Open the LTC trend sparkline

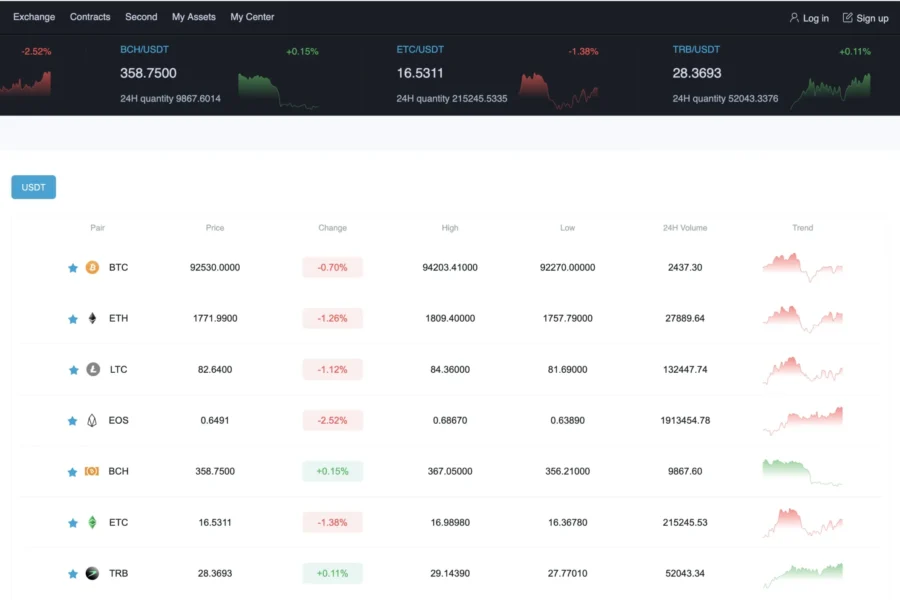802,370
